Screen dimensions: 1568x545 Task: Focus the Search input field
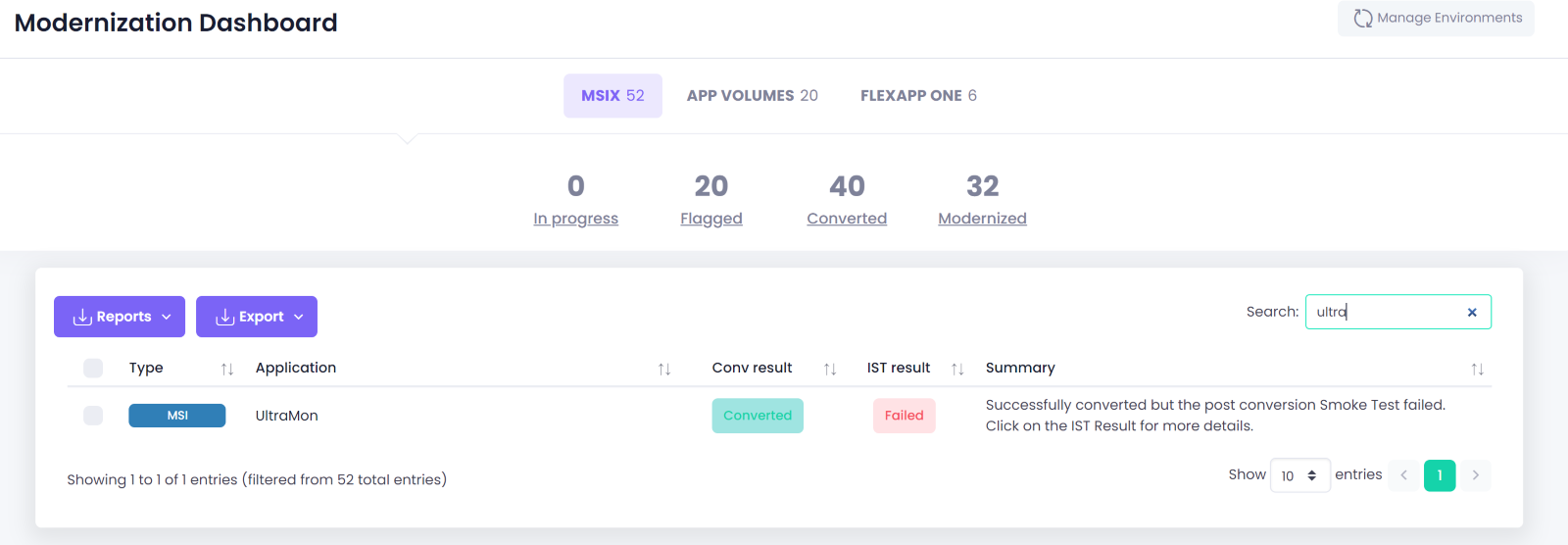[x=1384, y=313]
